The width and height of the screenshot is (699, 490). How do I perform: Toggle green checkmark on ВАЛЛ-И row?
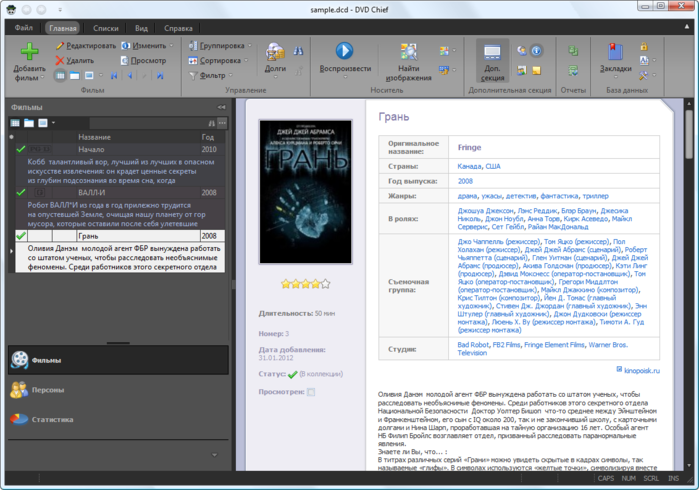[x=21, y=192]
